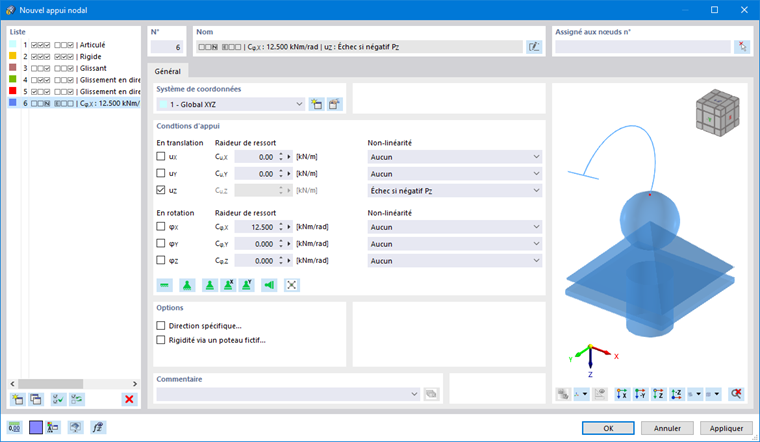Create a new coordinate system icon

pyautogui.click(x=317, y=104)
